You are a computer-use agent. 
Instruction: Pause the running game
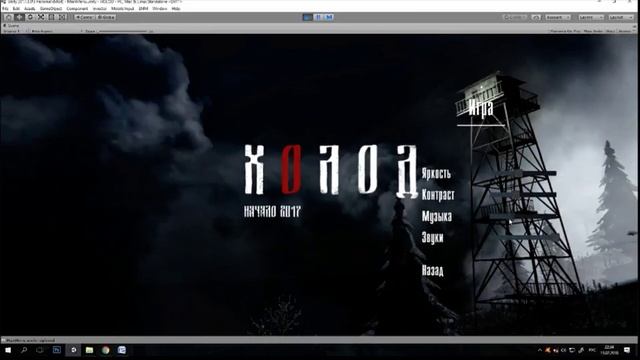[318, 17]
